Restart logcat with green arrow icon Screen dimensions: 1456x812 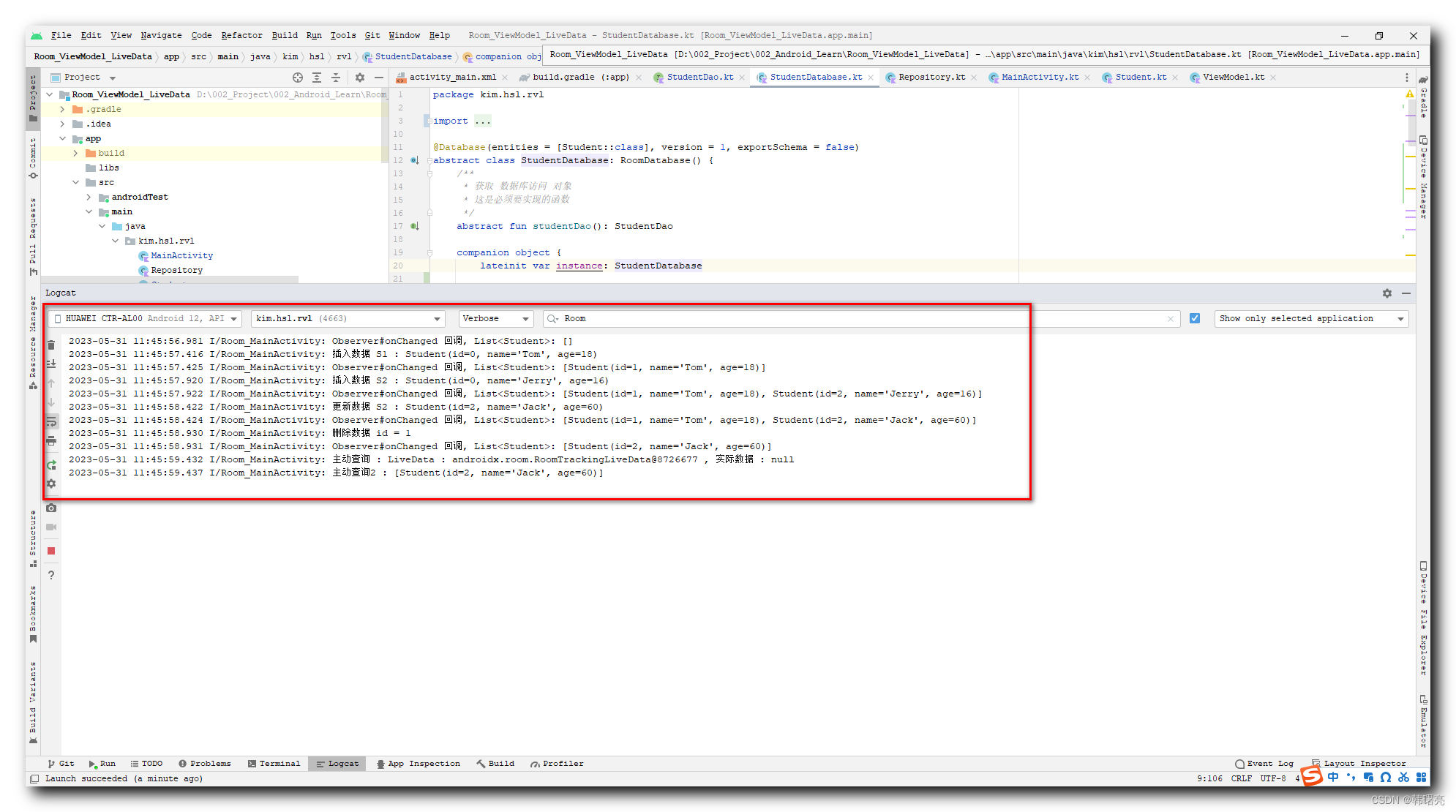(51, 465)
